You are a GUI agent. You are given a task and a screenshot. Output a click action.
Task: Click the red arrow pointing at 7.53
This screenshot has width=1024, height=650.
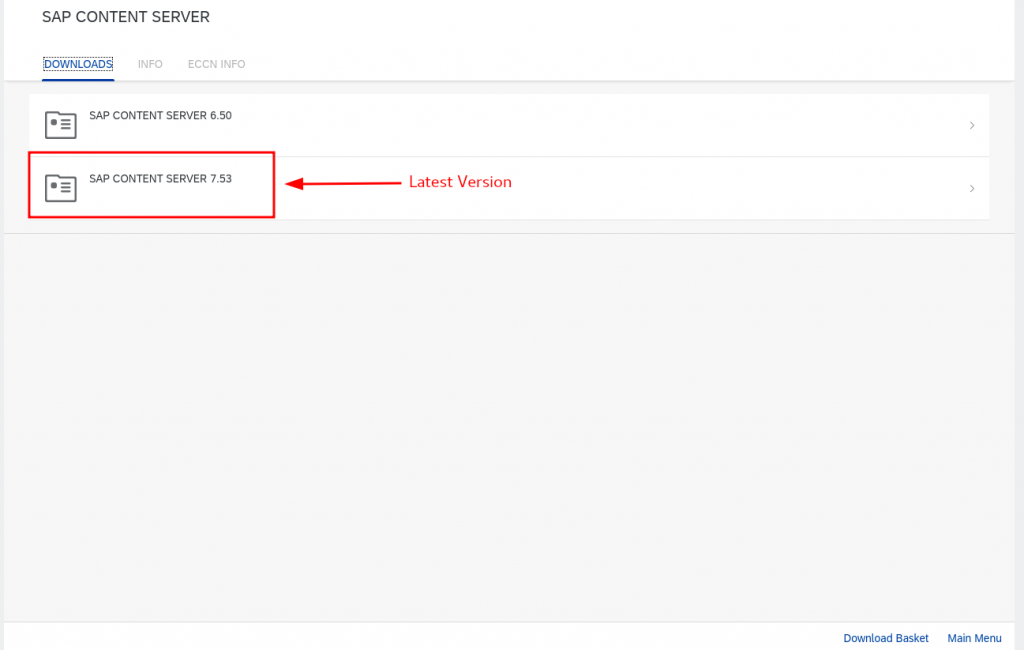pos(342,184)
